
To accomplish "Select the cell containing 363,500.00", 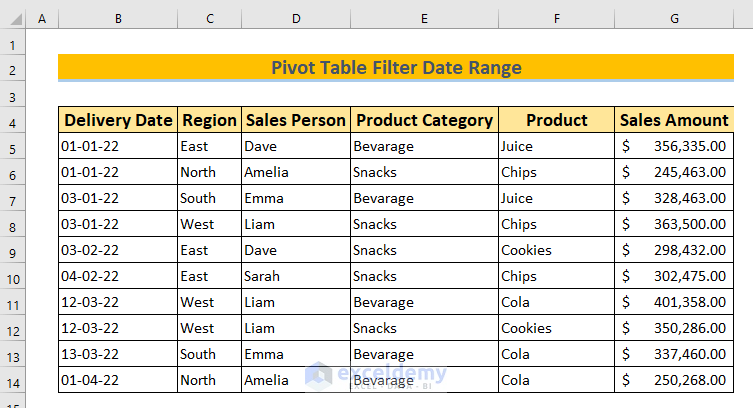I will [675, 224].
